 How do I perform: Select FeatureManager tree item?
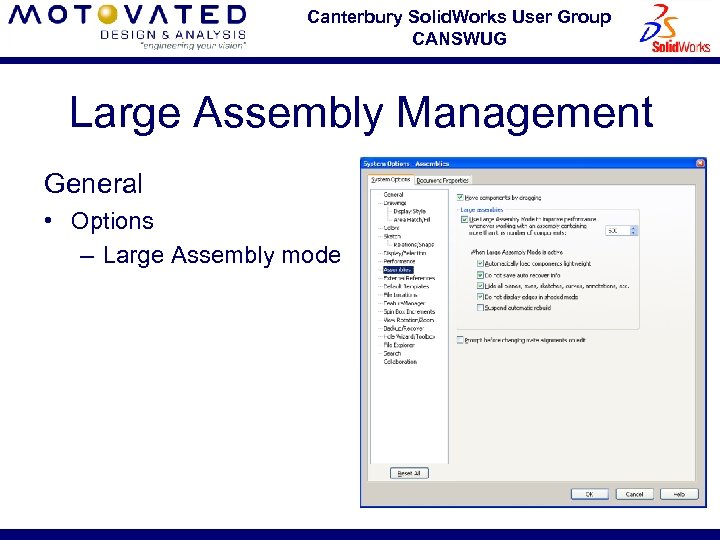(x=404, y=303)
